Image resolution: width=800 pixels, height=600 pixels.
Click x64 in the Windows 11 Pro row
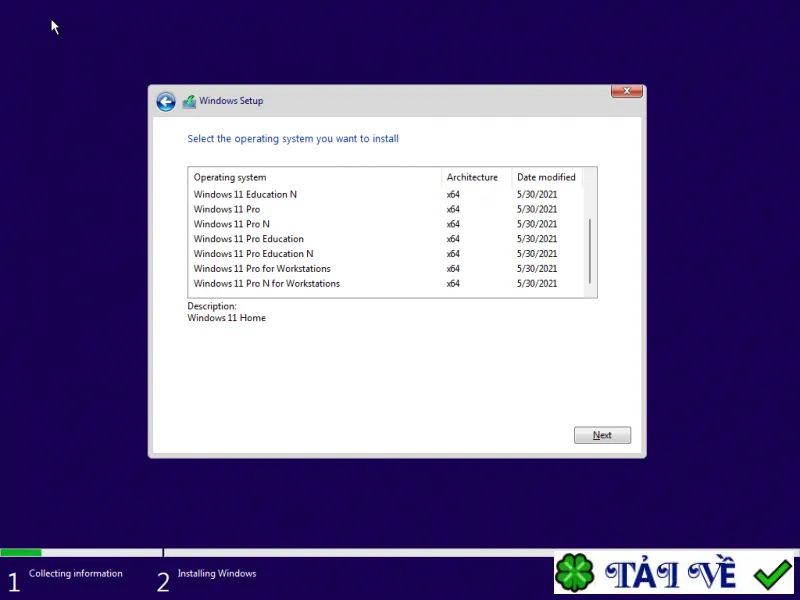pyautogui.click(x=453, y=209)
